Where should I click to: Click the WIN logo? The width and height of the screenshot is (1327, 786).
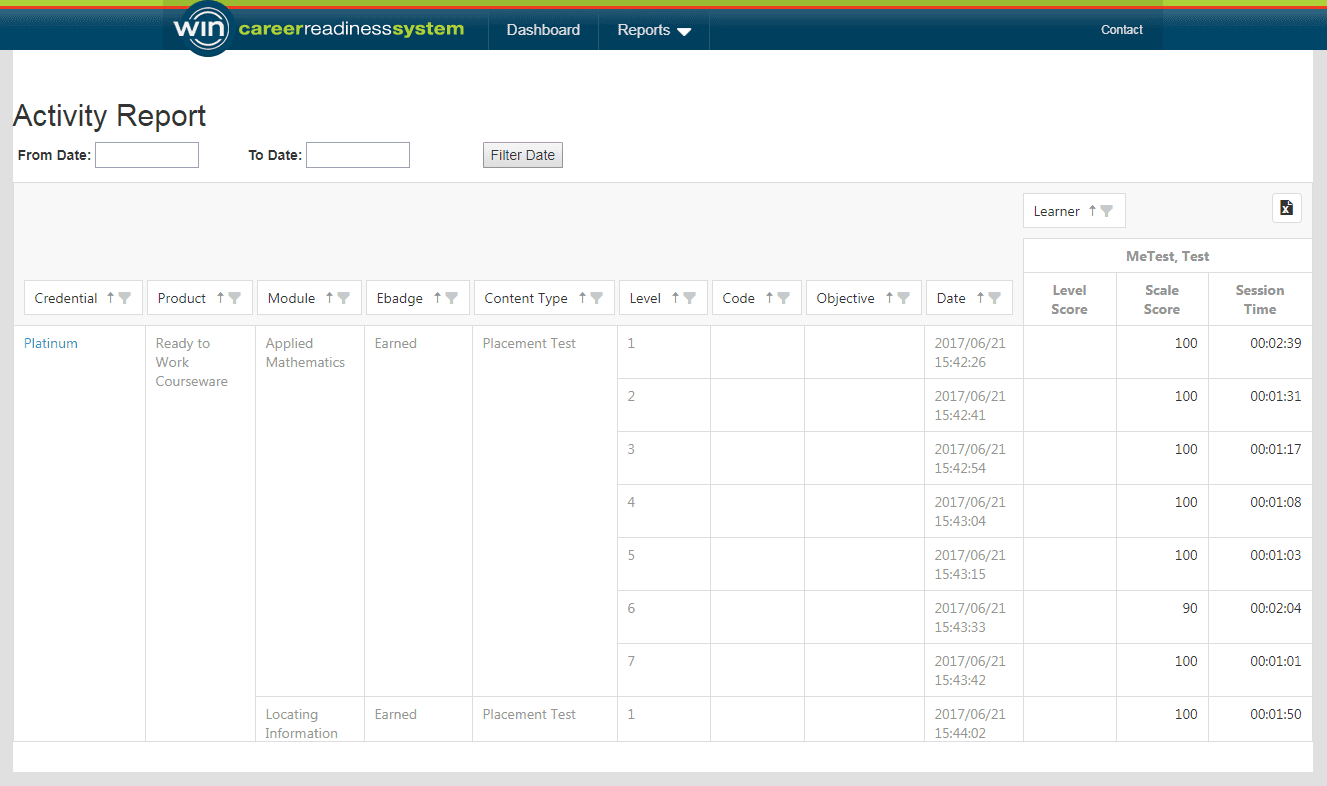[201, 28]
